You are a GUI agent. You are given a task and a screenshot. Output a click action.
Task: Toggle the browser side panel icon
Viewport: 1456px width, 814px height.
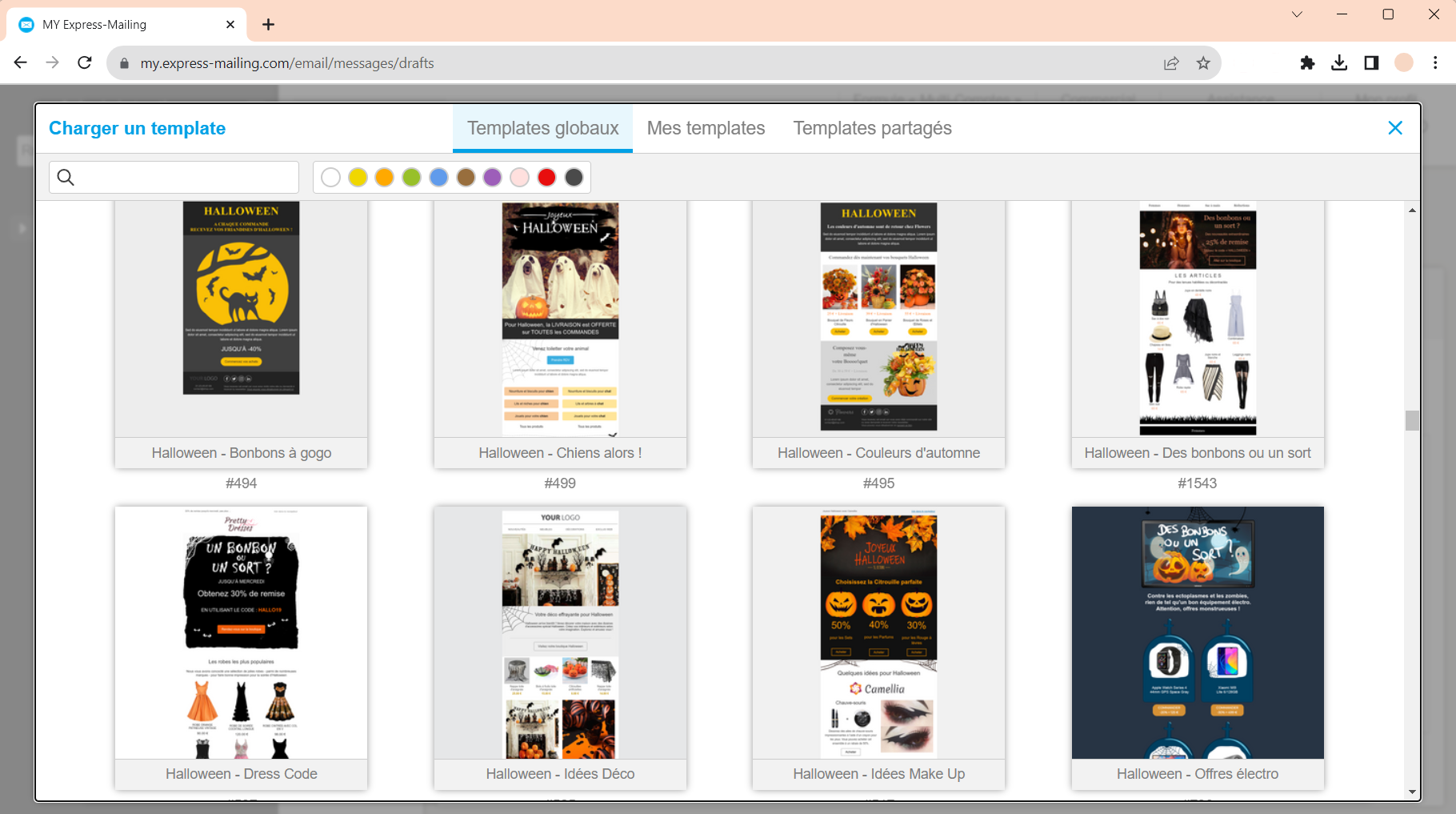(1371, 63)
